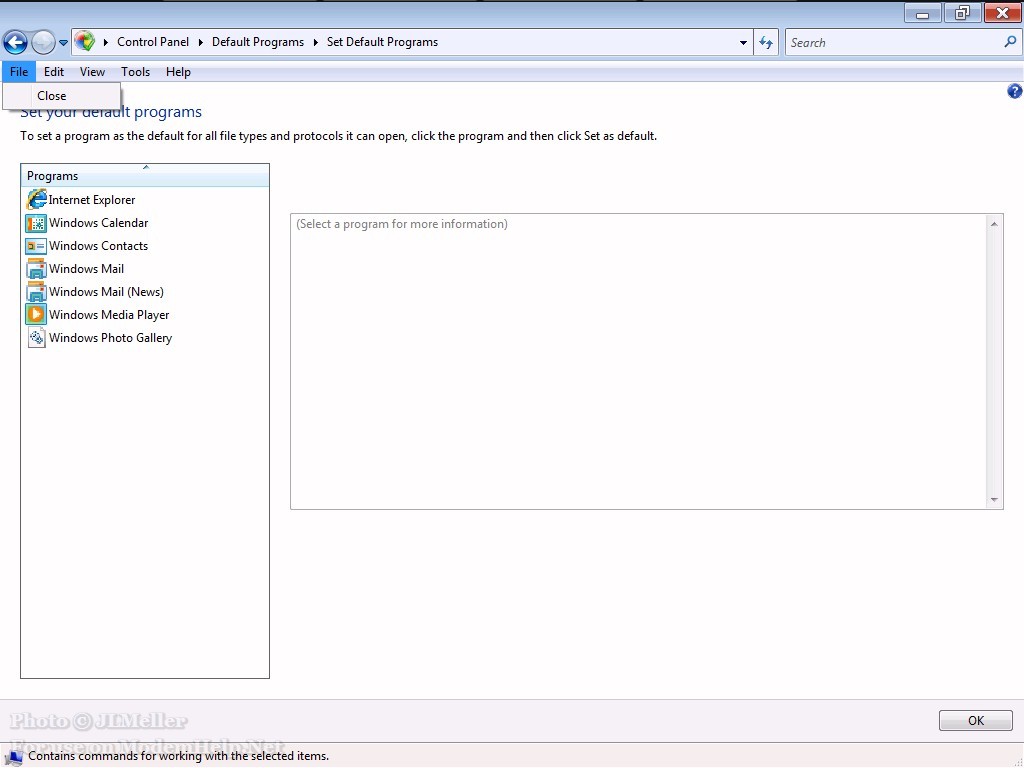Click the Windows Mail (News) icon
This screenshot has height=768, width=1024.
pyautogui.click(x=36, y=292)
